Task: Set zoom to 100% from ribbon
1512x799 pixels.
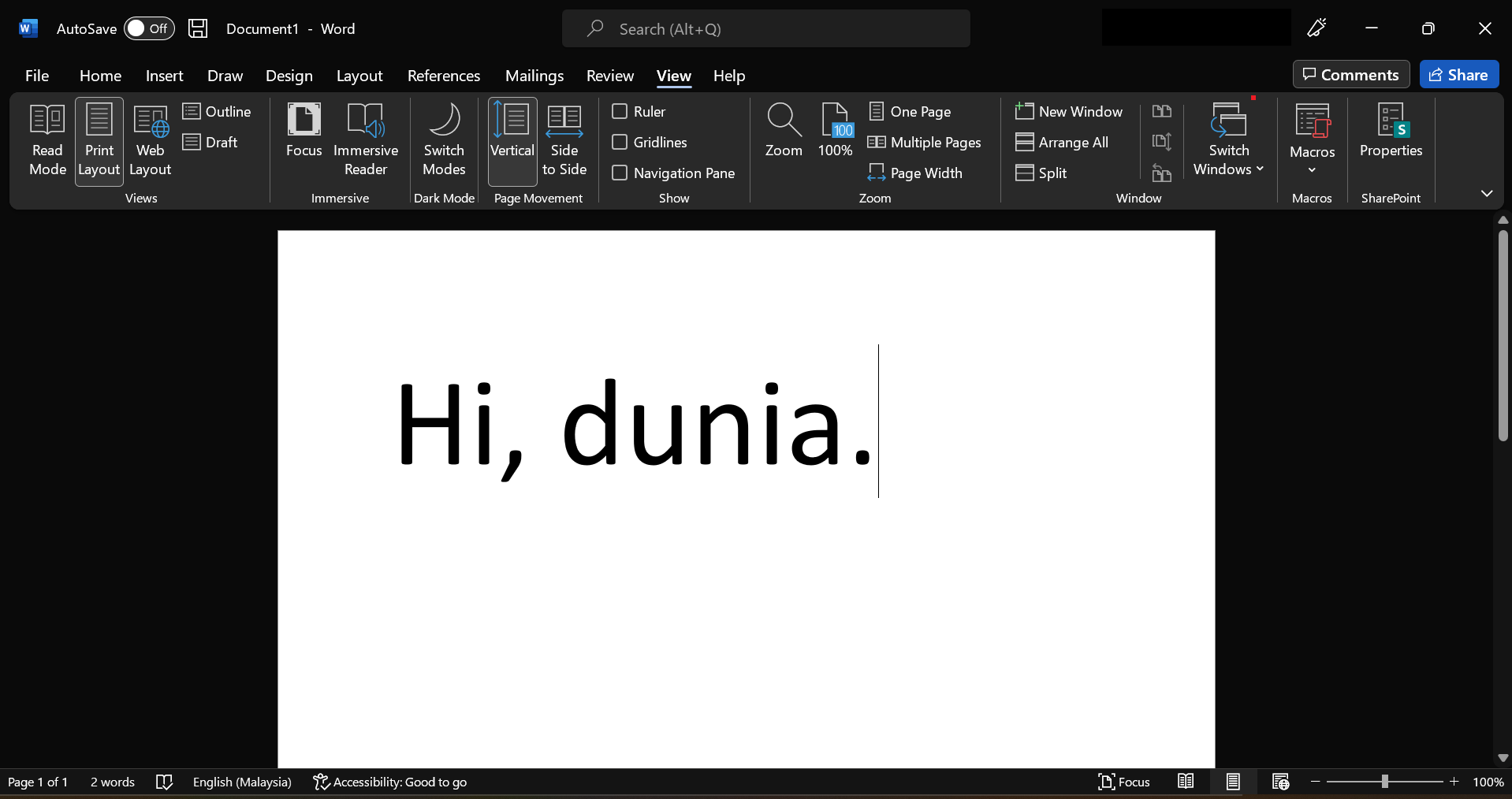Action: [835, 130]
